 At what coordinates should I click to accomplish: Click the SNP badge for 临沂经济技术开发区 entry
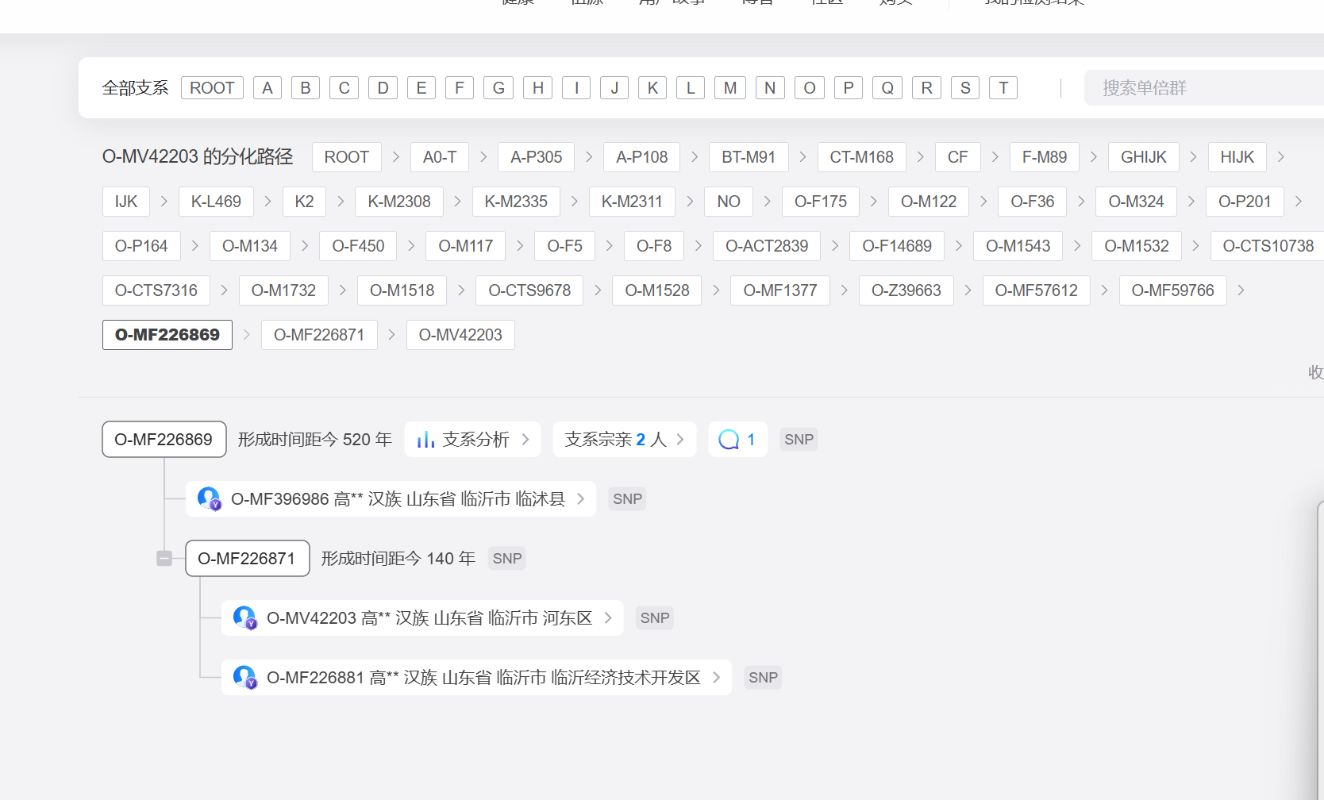pyautogui.click(x=762, y=677)
